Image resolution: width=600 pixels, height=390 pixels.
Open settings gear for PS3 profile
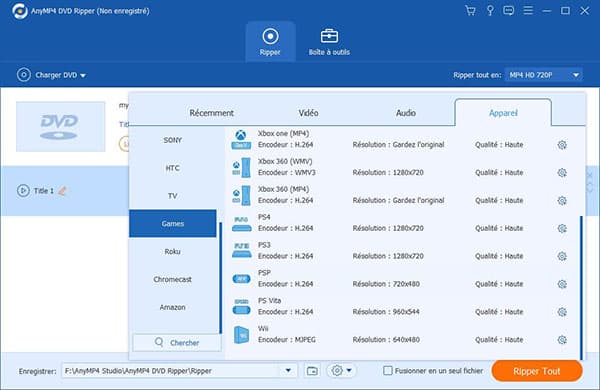click(x=562, y=256)
